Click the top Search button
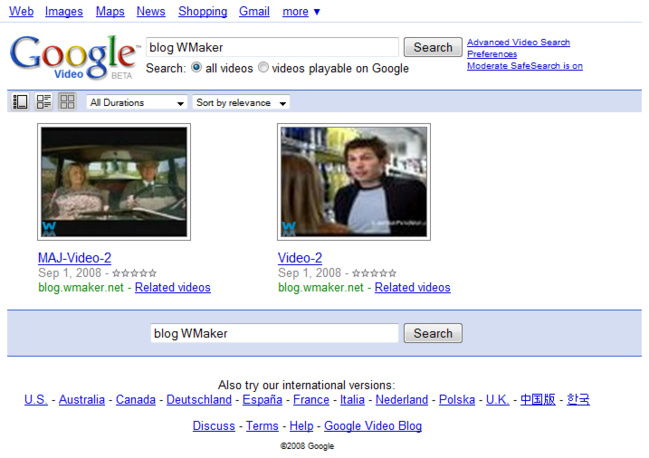The image size is (649, 458). tap(433, 47)
